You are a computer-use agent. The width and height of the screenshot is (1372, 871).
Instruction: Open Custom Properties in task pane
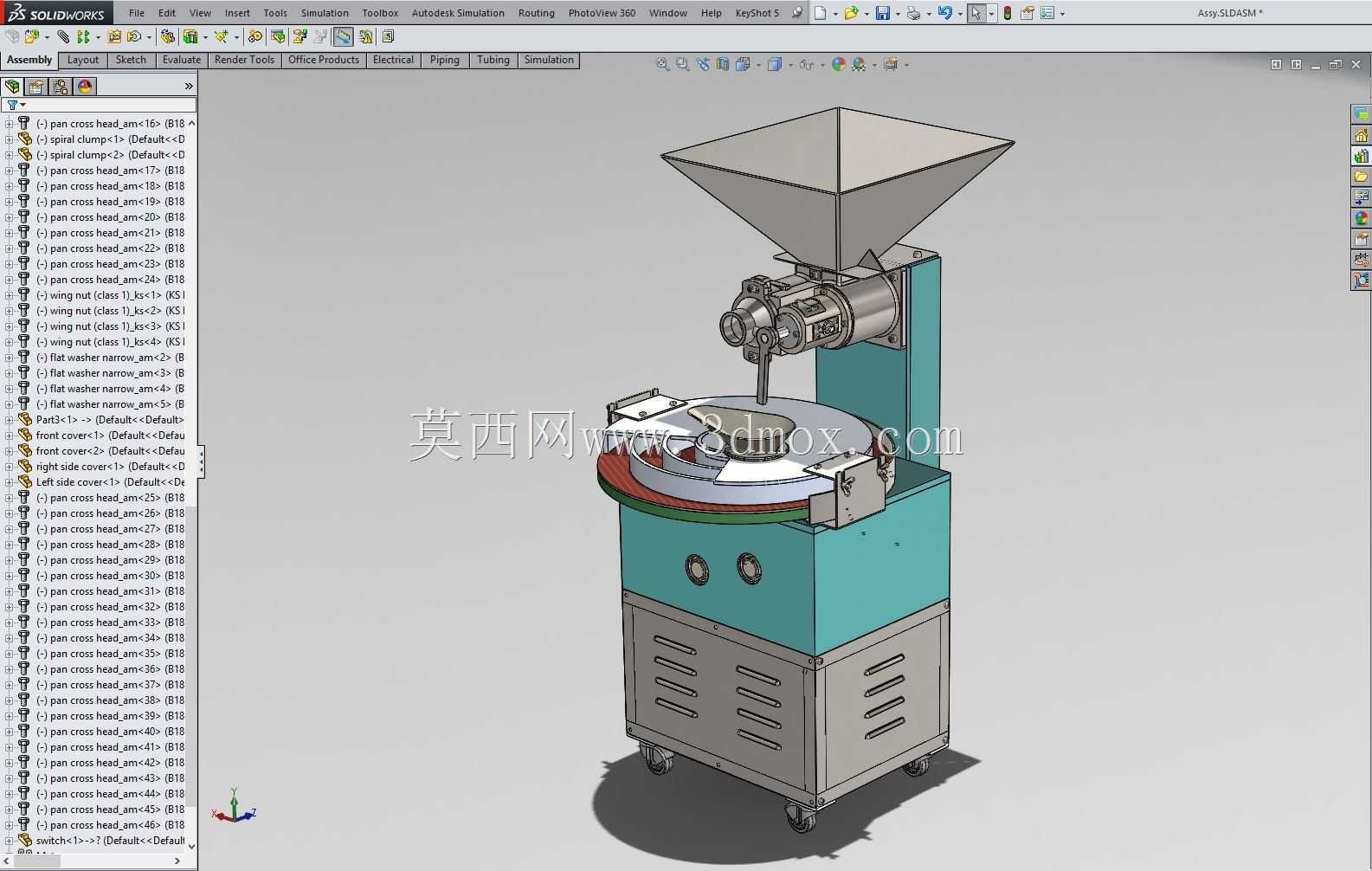(x=1362, y=239)
